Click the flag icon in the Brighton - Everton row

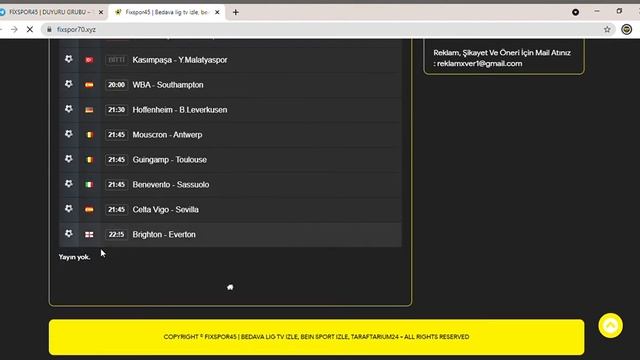coord(89,235)
